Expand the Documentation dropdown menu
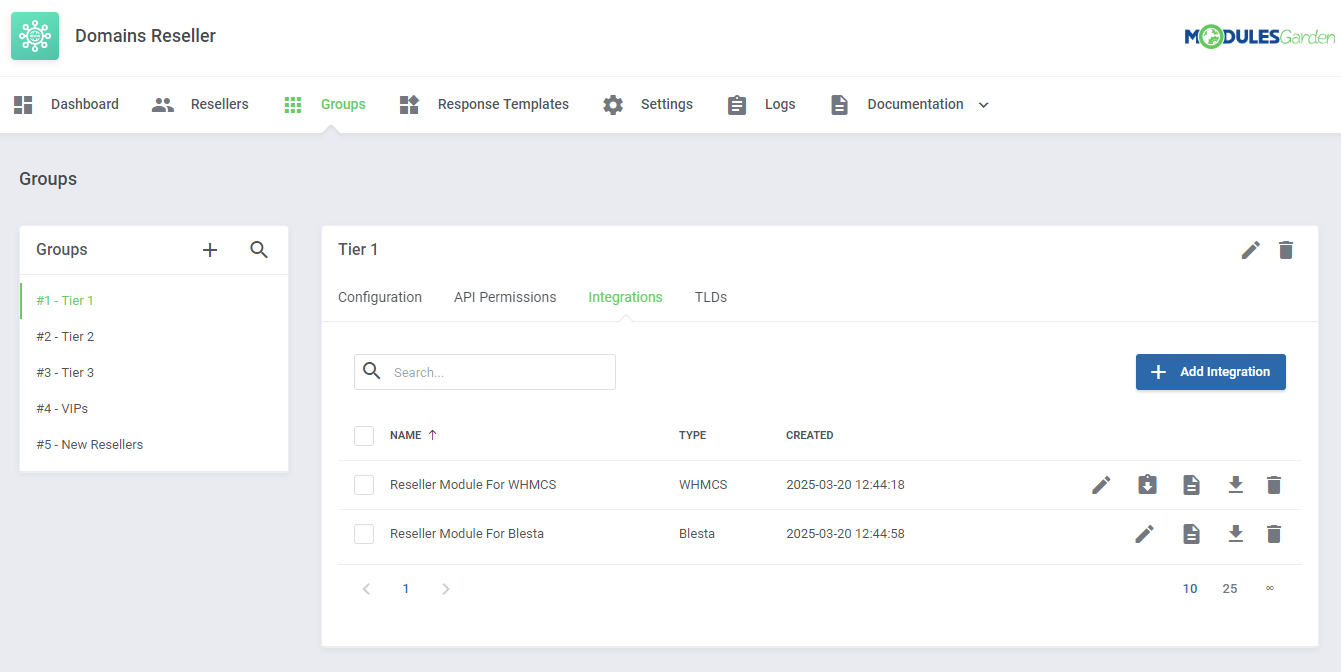 983,104
